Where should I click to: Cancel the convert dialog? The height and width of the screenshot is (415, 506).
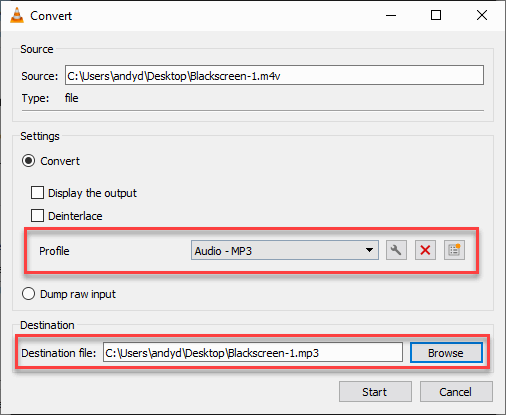[x=456, y=392]
